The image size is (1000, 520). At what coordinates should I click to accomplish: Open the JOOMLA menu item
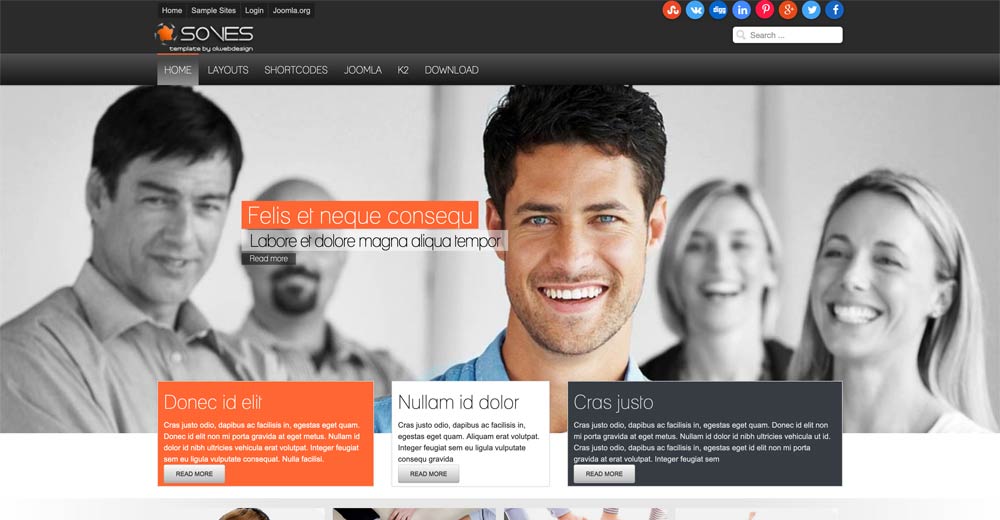point(363,70)
